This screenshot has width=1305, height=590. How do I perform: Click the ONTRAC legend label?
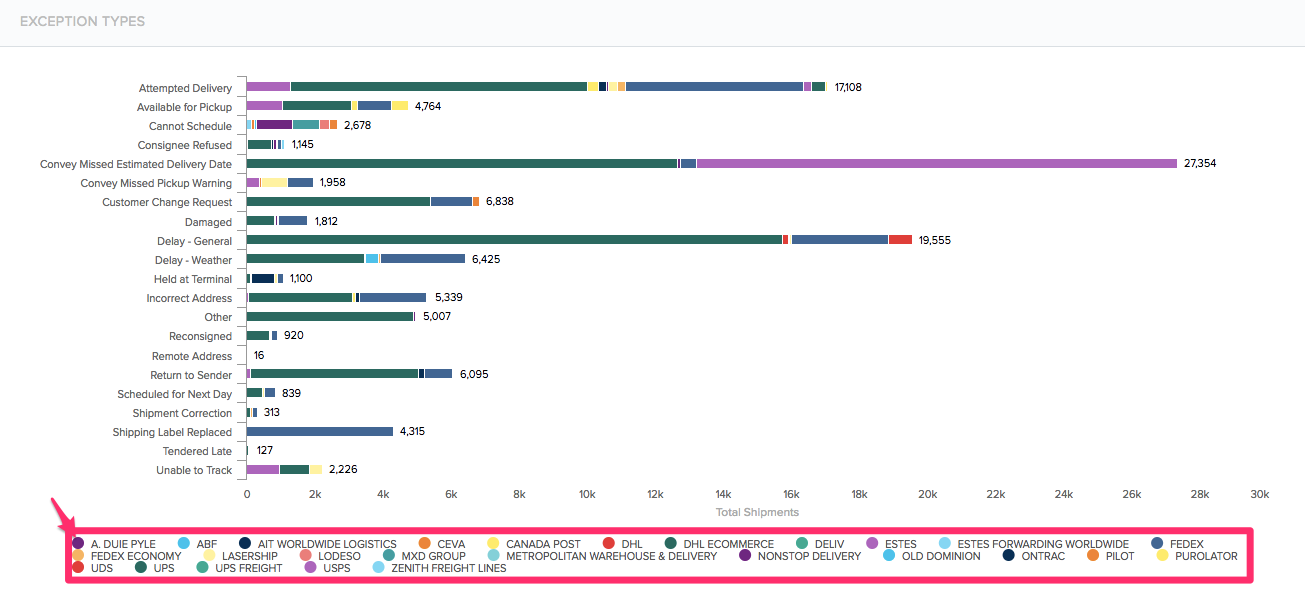click(x=1044, y=556)
